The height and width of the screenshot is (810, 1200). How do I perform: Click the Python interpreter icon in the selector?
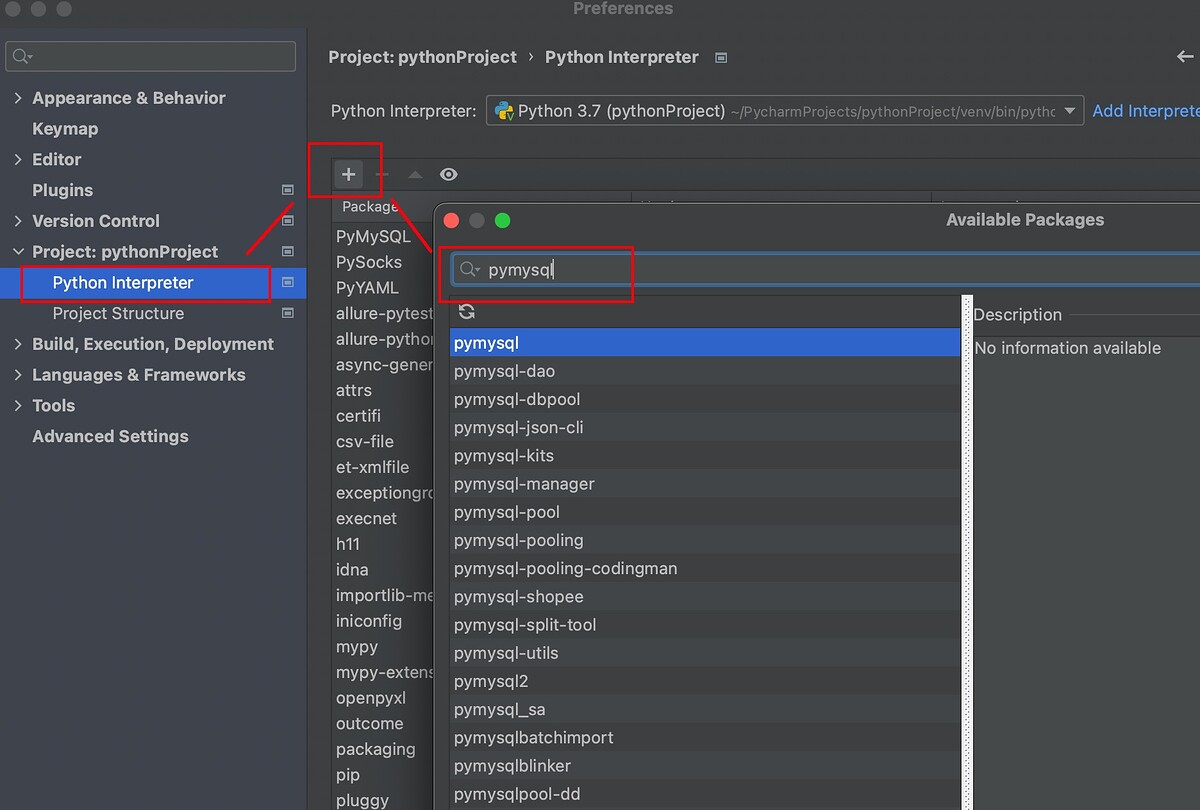tap(502, 111)
